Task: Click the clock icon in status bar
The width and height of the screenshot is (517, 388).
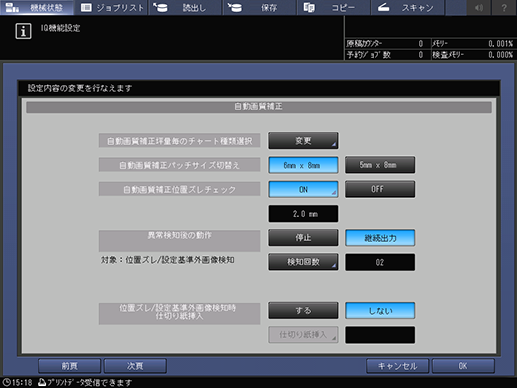Action: click(x=7, y=382)
